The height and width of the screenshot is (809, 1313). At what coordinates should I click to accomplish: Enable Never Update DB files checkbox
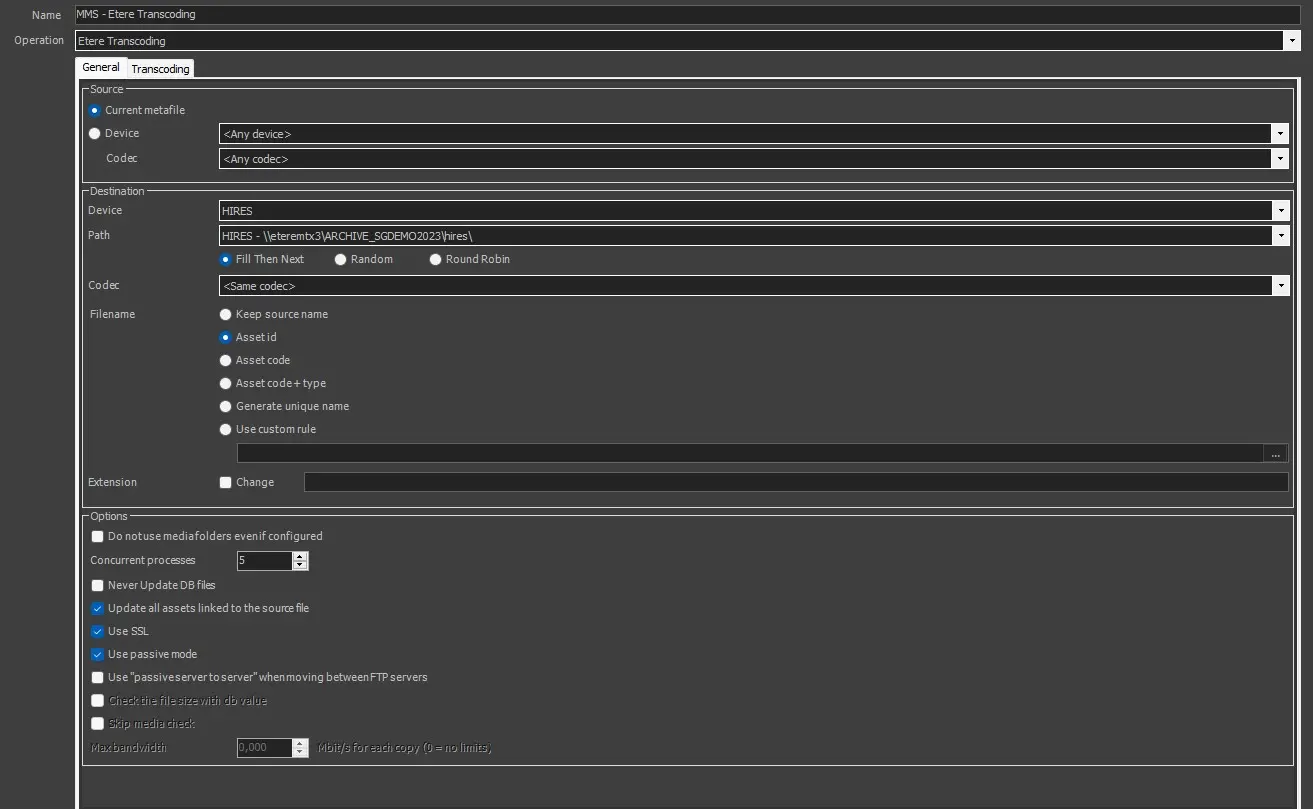pyautogui.click(x=98, y=586)
